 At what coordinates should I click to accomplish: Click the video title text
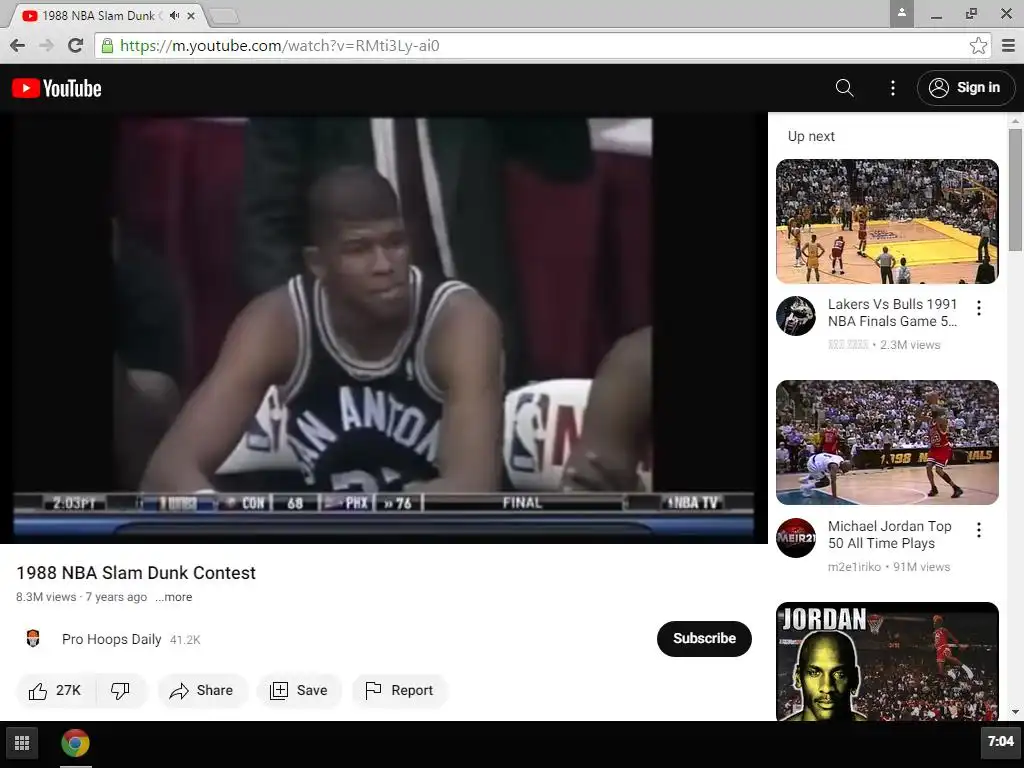tap(136, 573)
